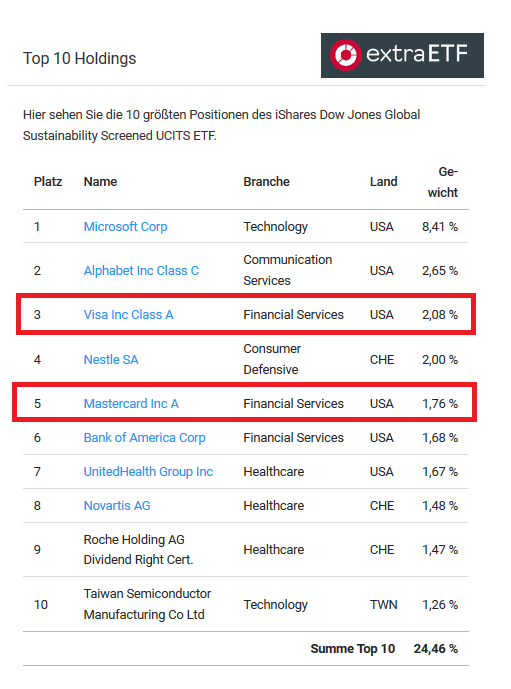The width and height of the screenshot is (511, 689).
Task: Click the Summe Top 10 total label
Action: (x=352, y=649)
